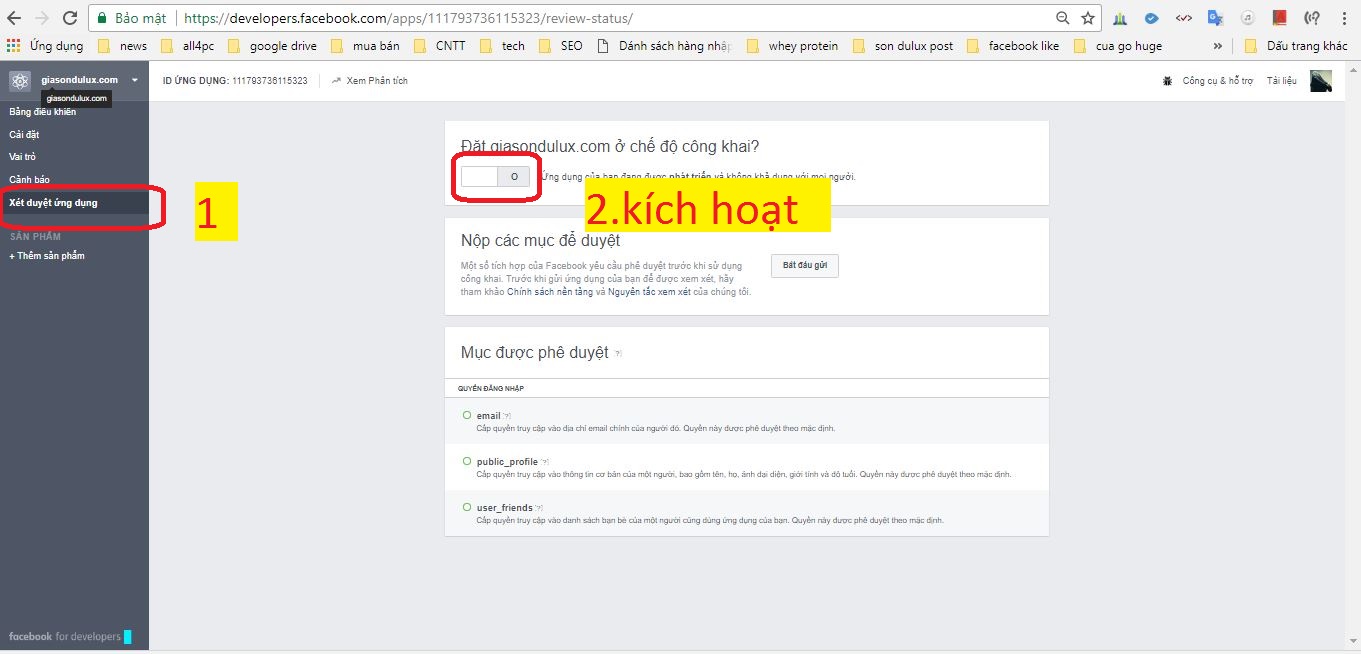Open the Ứng dụng apps grid shortcut
Image resolution: width=1361 pixels, height=654 pixels.
pos(45,46)
